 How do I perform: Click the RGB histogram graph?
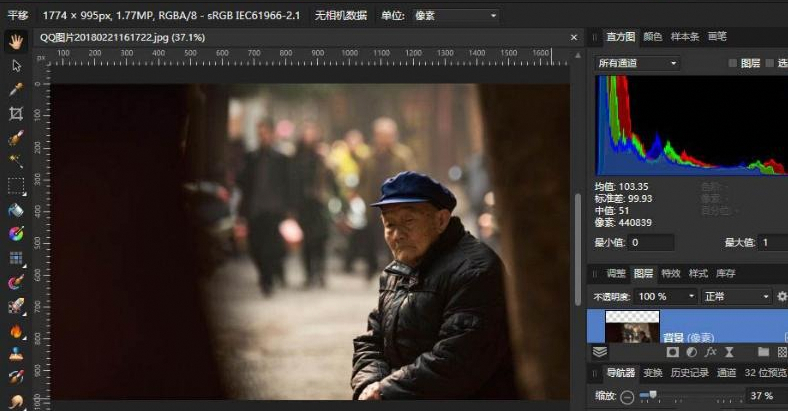click(x=692, y=125)
